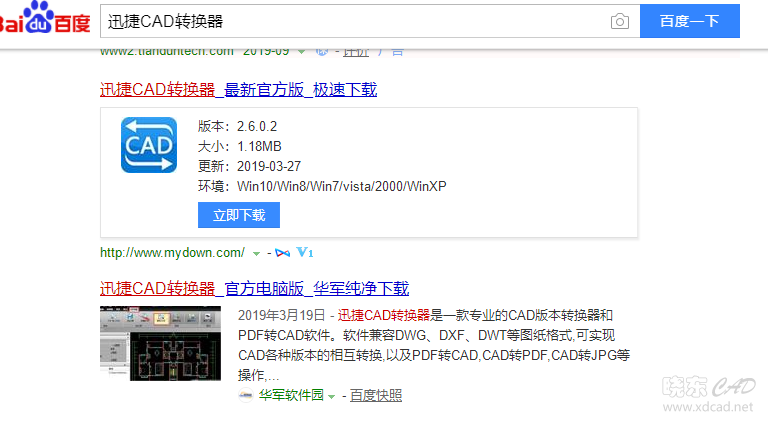The width and height of the screenshot is (768, 422).
Task: Expand dropdown arrow next to 华军软件园
Action: pos(333,396)
